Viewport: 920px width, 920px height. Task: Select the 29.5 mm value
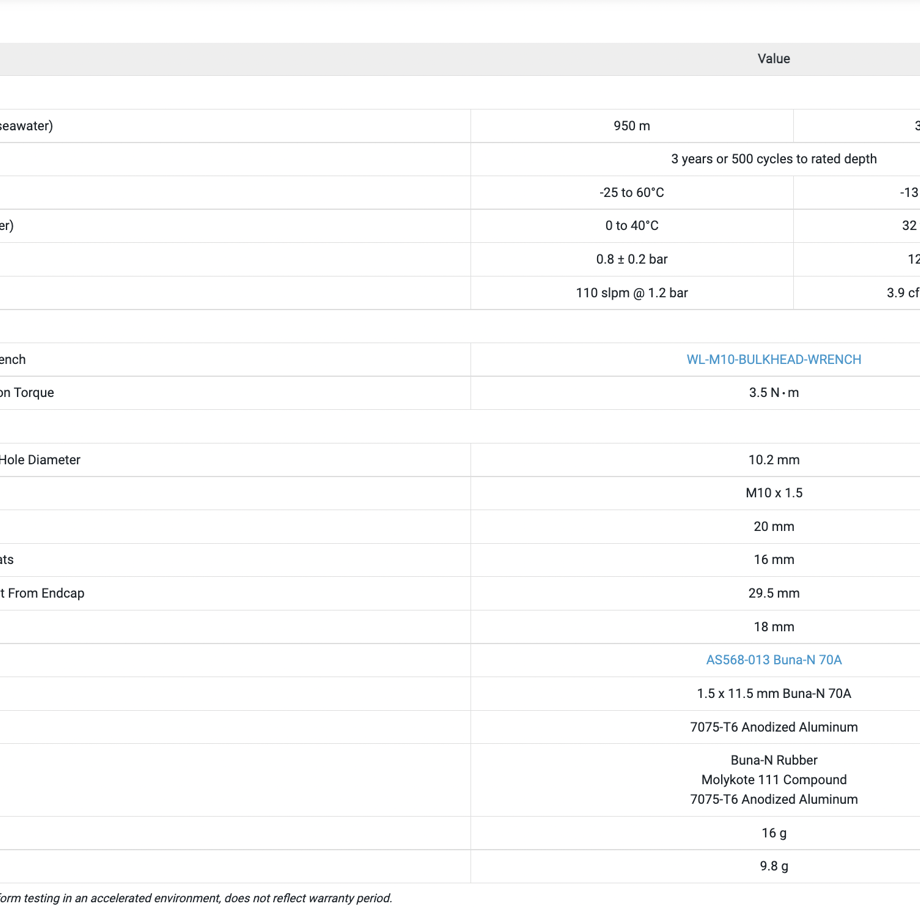pyautogui.click(x=773, y=593)
